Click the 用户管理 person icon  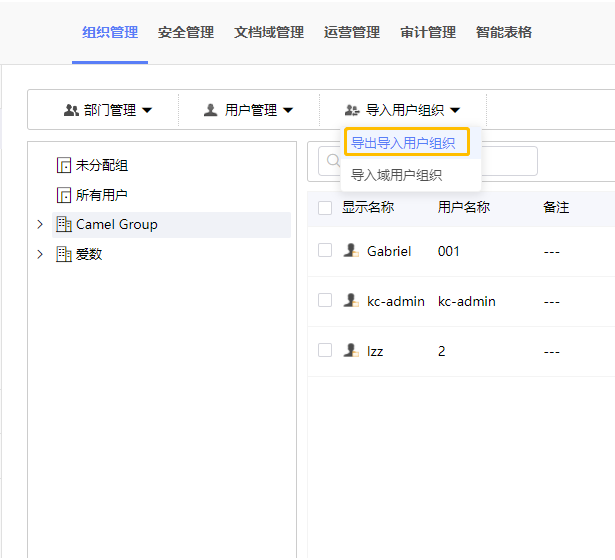click(211, 110)
